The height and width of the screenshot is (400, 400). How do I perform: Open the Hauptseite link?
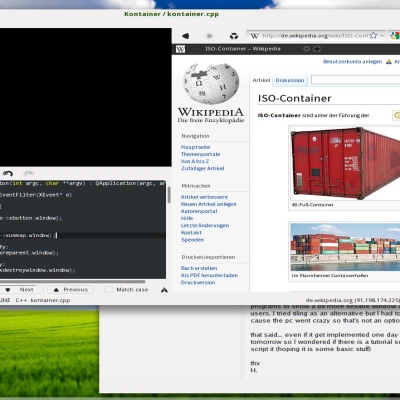point(195,147)
